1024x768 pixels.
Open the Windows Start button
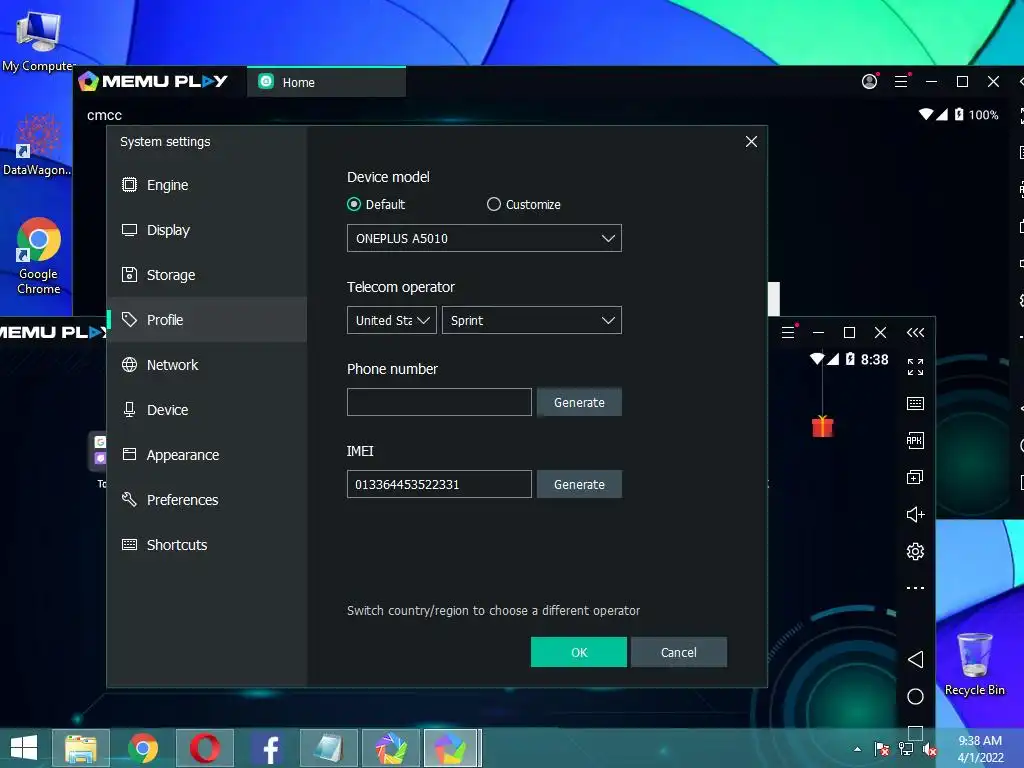pos(24,748)
